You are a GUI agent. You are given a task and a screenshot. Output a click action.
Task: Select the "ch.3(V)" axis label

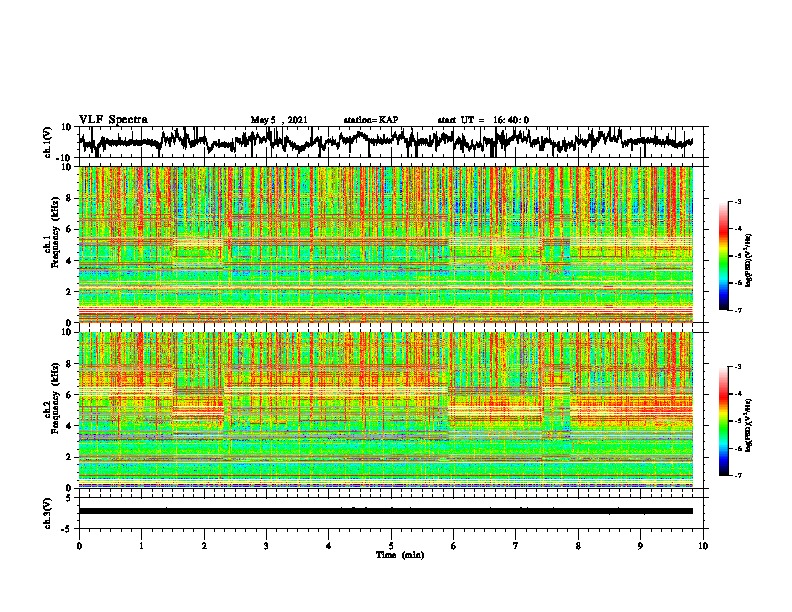(x=48, y=513)
